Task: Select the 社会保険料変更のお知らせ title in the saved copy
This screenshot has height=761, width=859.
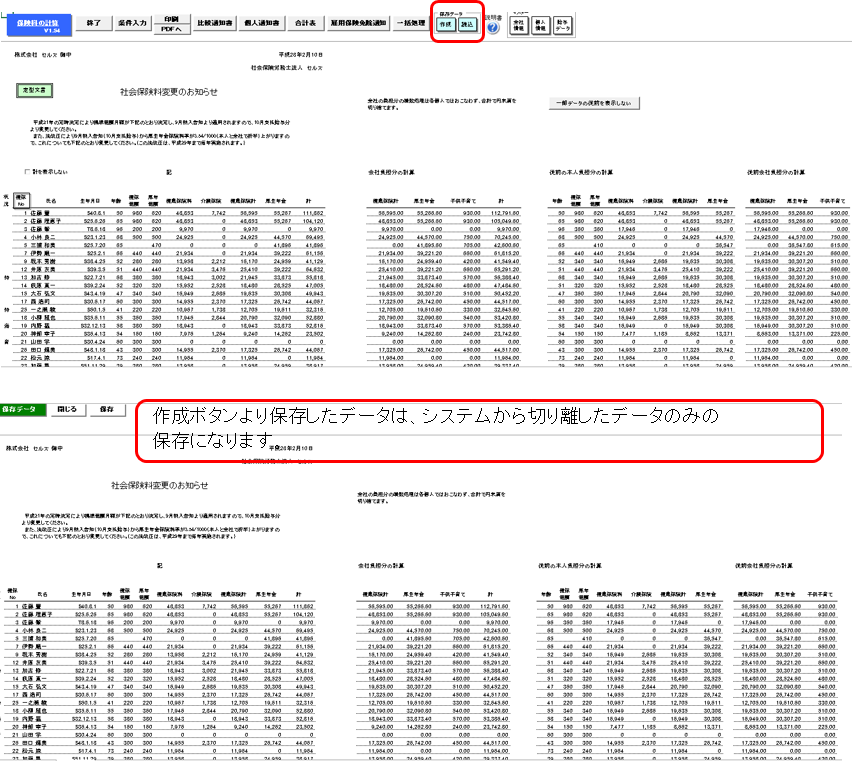Action: tap(159, 485)
